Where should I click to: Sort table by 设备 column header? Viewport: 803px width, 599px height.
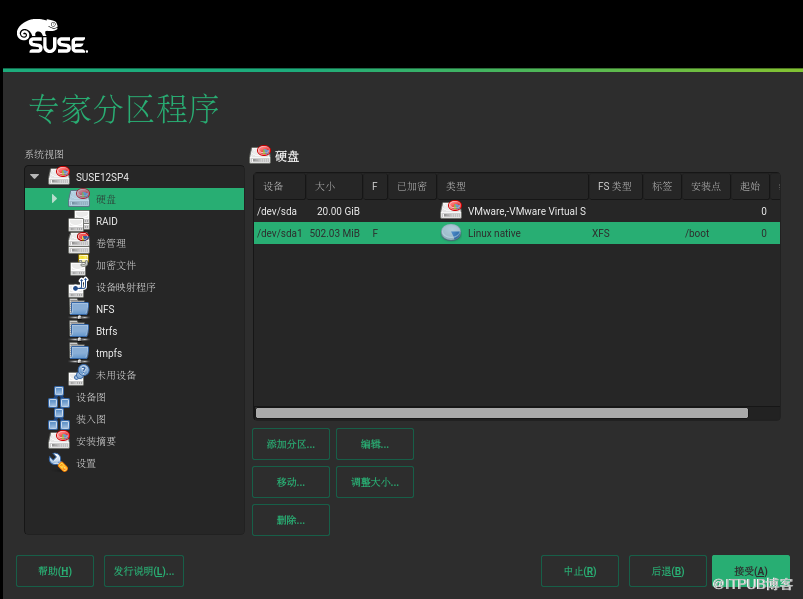coord(280,186)
